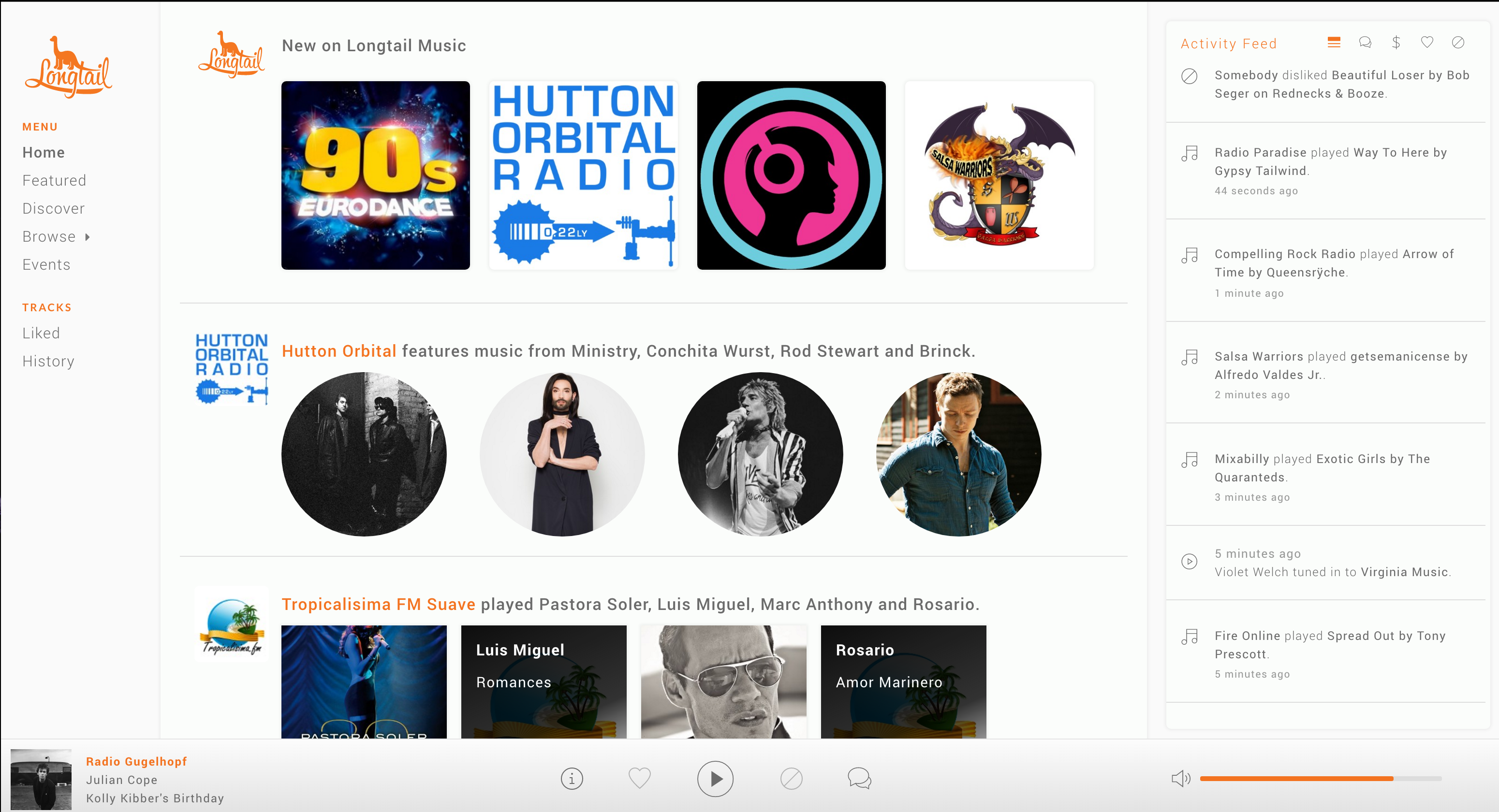Mute audio using the speaker icon

coord(1180,778)
